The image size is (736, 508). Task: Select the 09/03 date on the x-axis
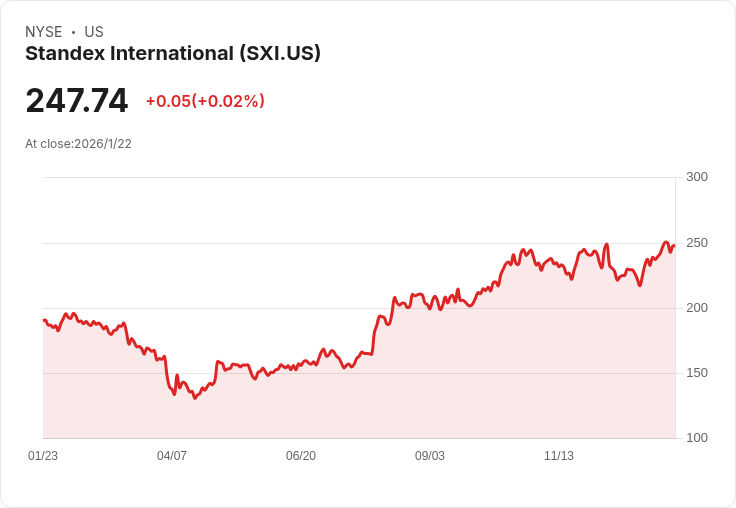(x=430, y=456)
